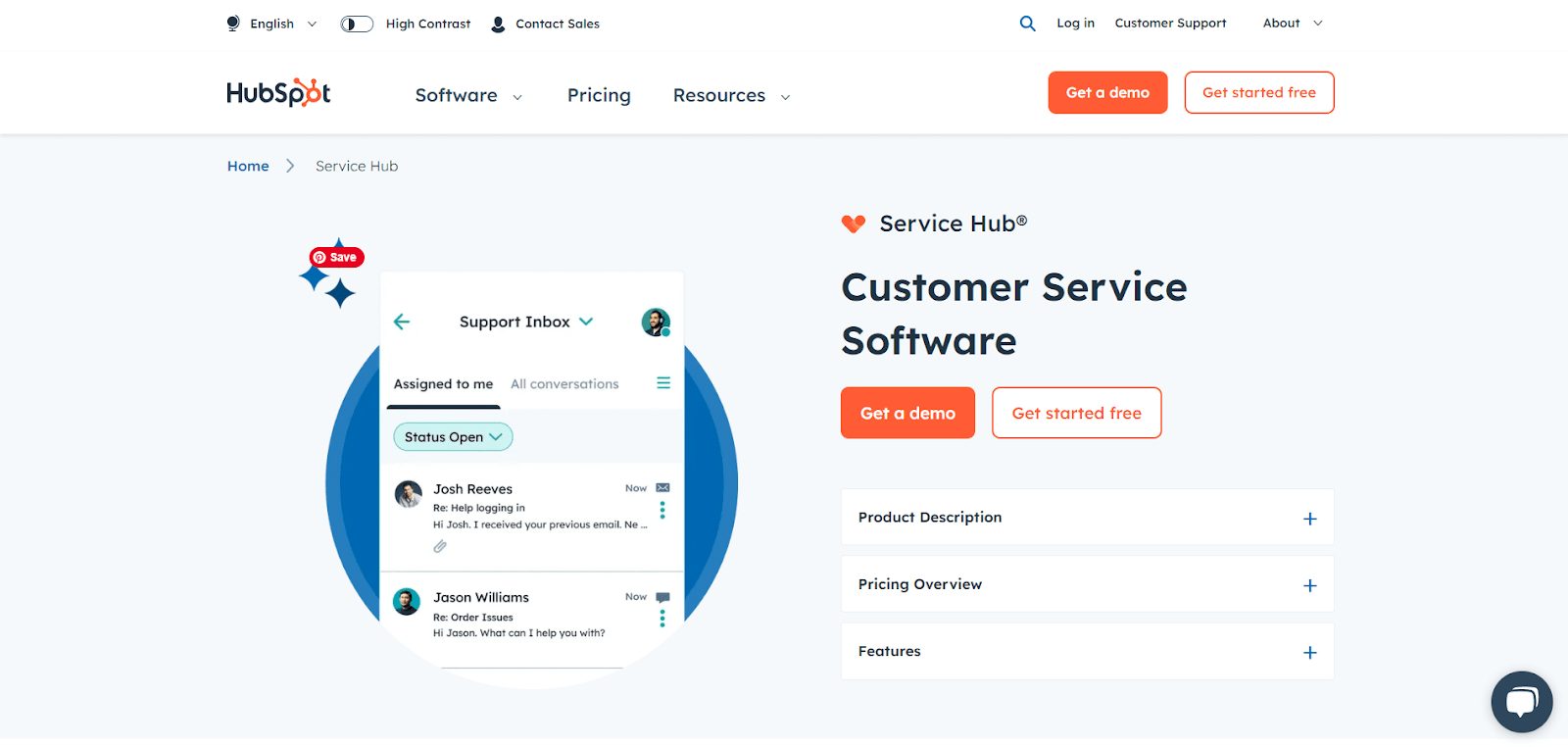Click the user avatar in Support Inbox
1568x747 pixels.
pyautogui.click(x=656, y=322)
